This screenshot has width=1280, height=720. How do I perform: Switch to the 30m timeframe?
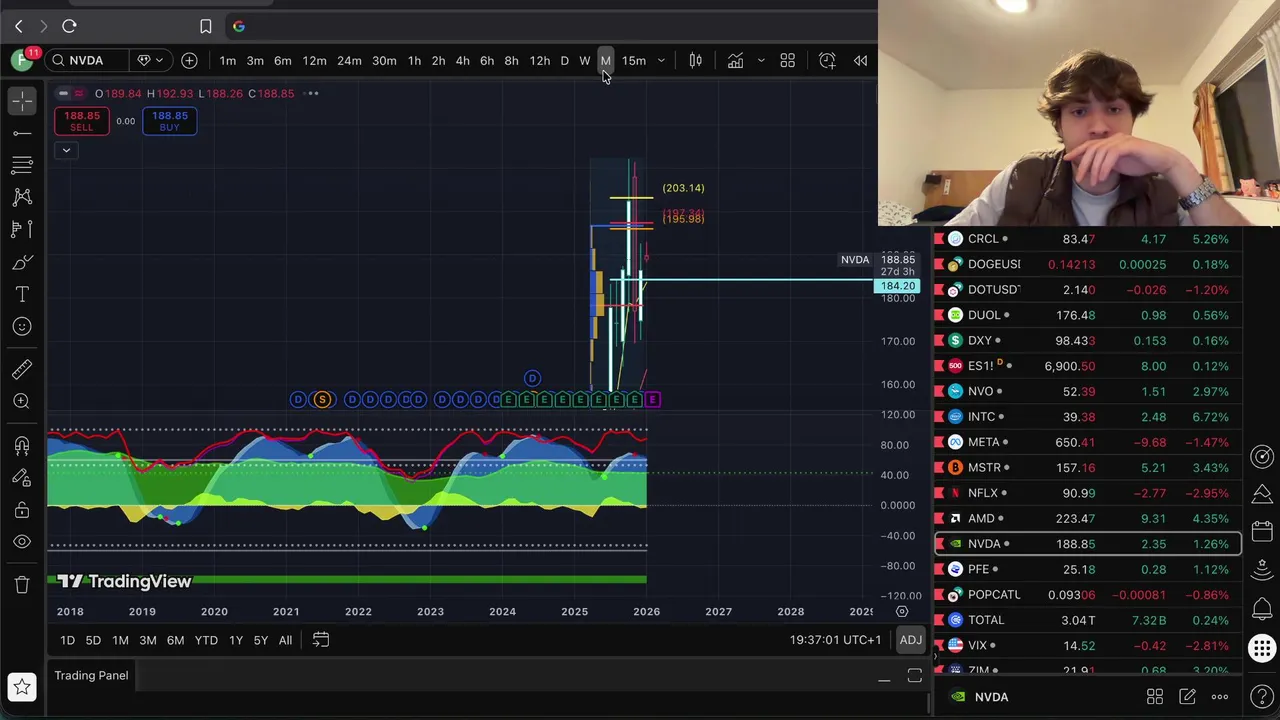384,61
